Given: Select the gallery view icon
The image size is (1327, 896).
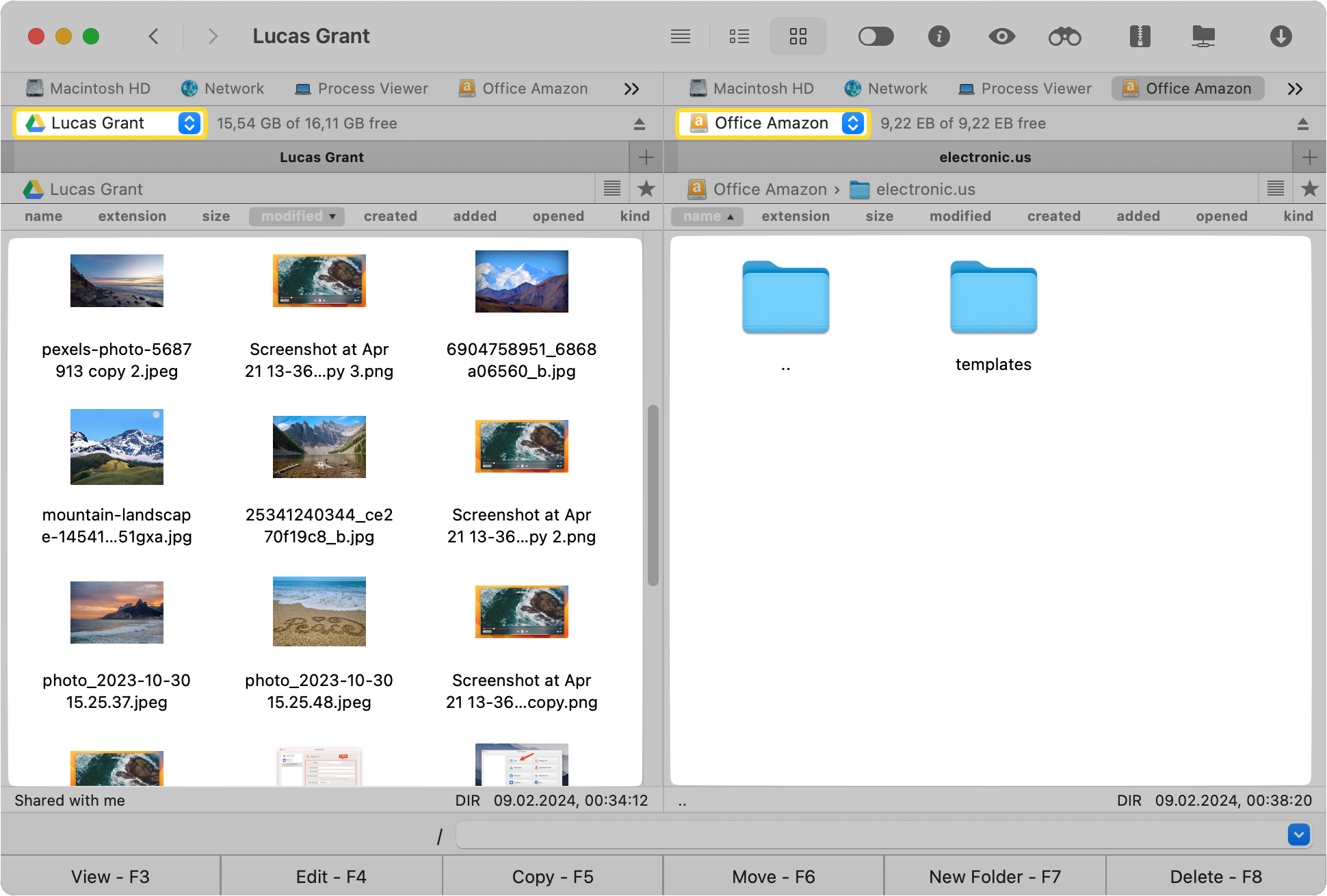Looking at the screenshot, I should point(799,36).
